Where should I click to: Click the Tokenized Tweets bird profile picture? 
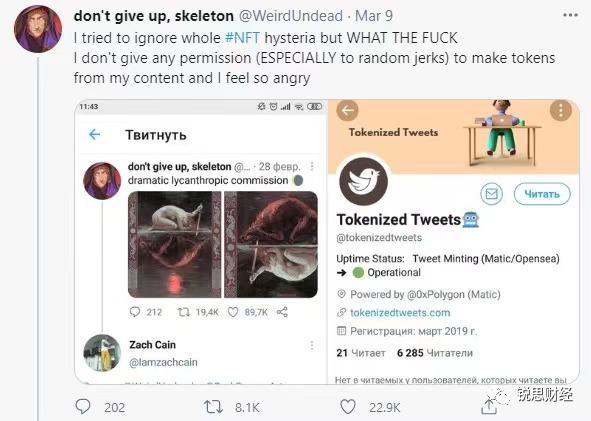[363, 181]
